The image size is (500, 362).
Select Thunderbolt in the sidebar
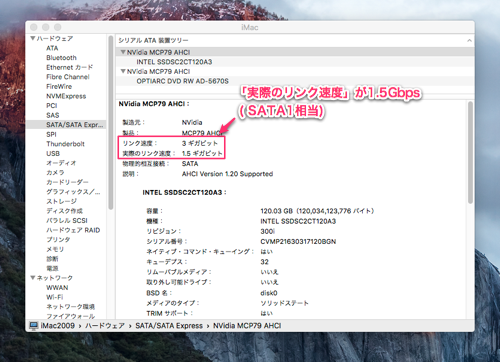point(65,144)
